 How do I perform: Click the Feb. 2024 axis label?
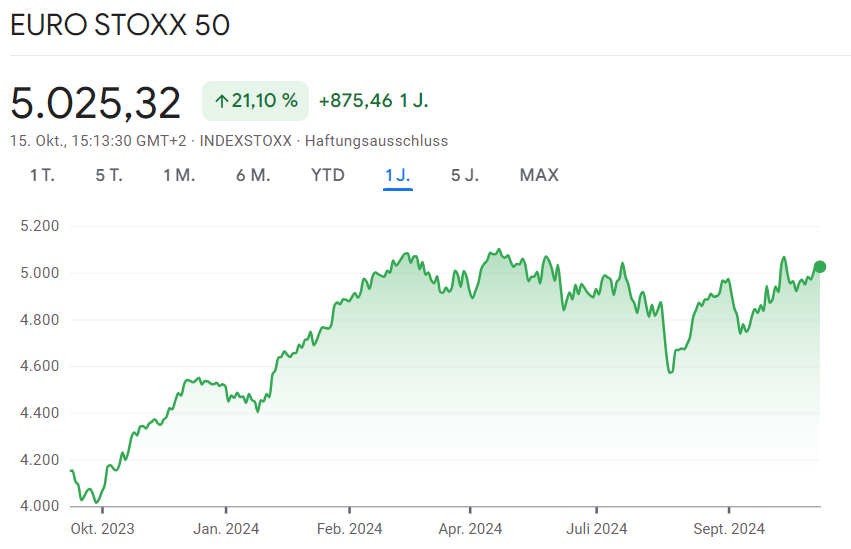point(350,529)
